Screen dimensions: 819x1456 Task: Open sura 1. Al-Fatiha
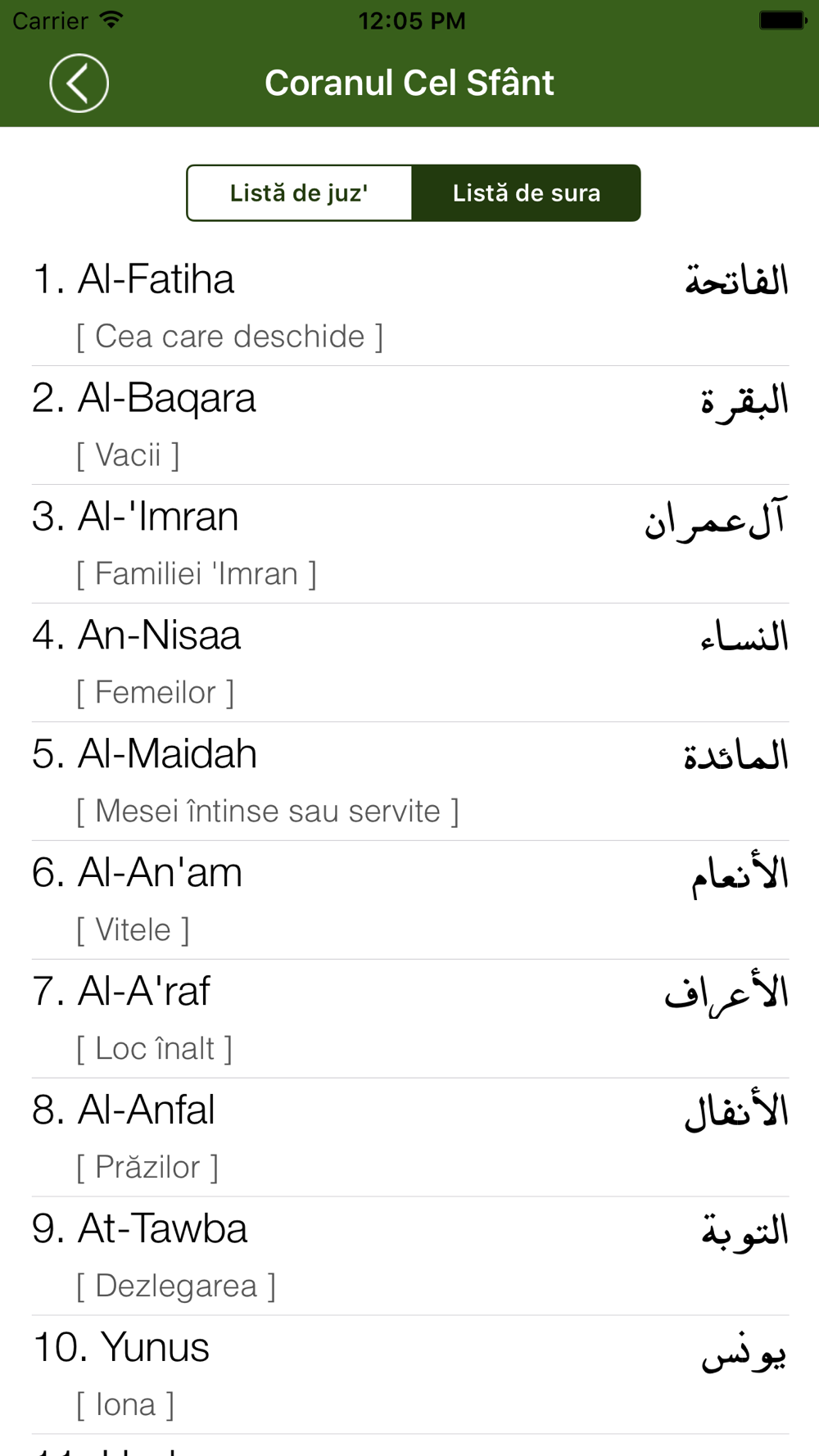pos(409,306)
